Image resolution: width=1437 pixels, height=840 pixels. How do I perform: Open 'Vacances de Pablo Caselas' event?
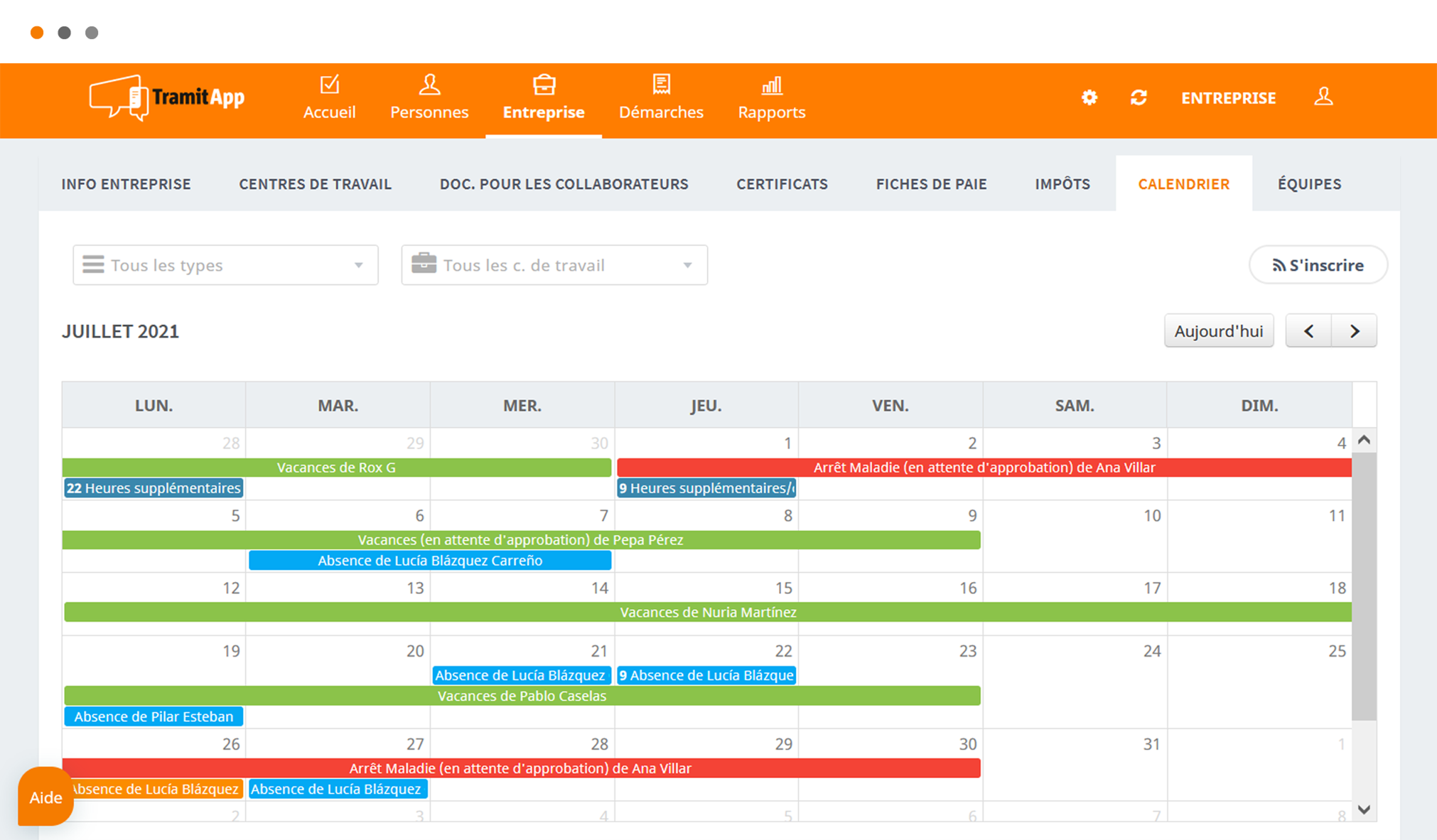522,696
